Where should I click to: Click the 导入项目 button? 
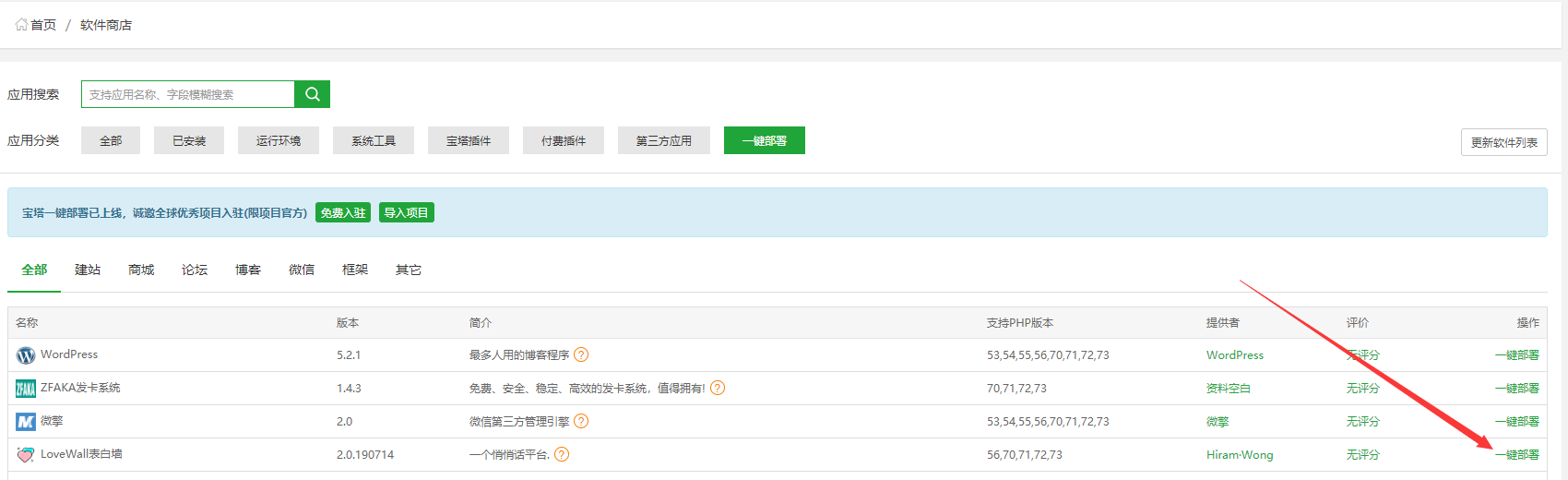click(x=406, y=212)
